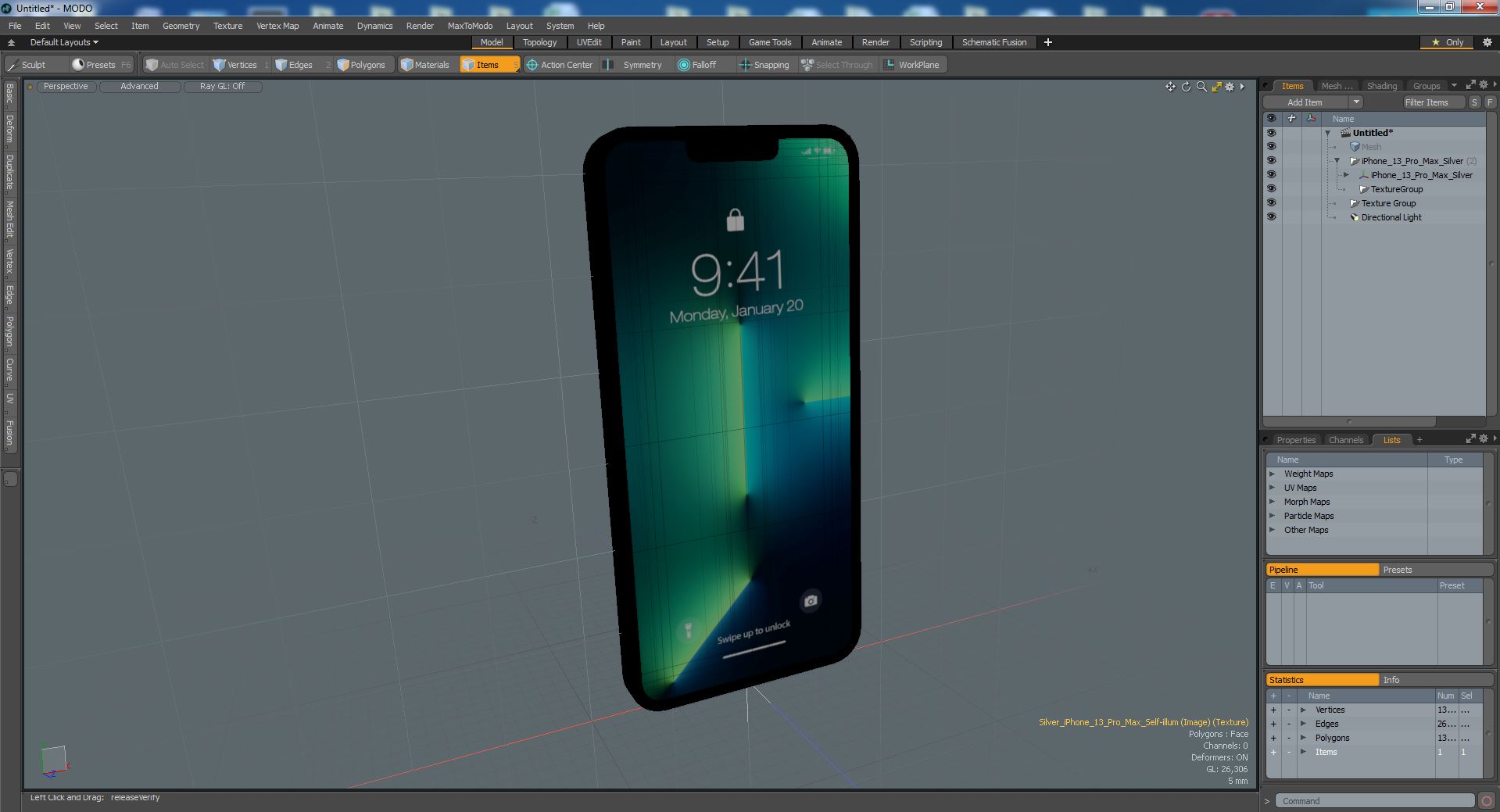Viewport: 1500px width, 812px height.
Task: Maximize the Items panel with expand arrows
Action: tap(1470, 85)
